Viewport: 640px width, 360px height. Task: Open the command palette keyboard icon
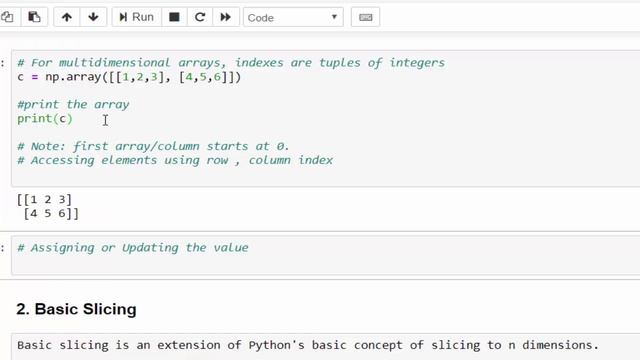click(365, 17)
